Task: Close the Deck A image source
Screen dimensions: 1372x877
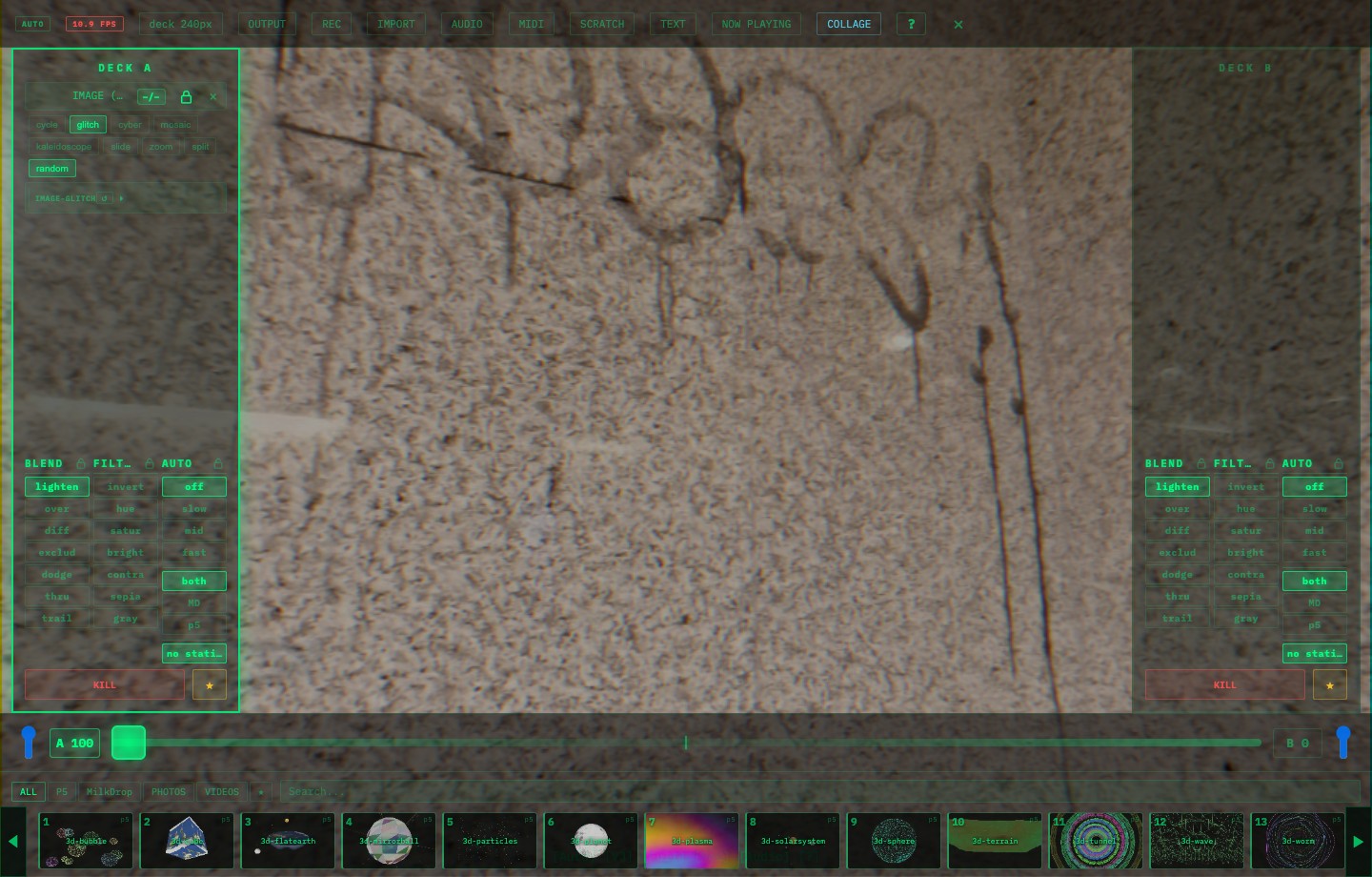Action: point(213,96)
